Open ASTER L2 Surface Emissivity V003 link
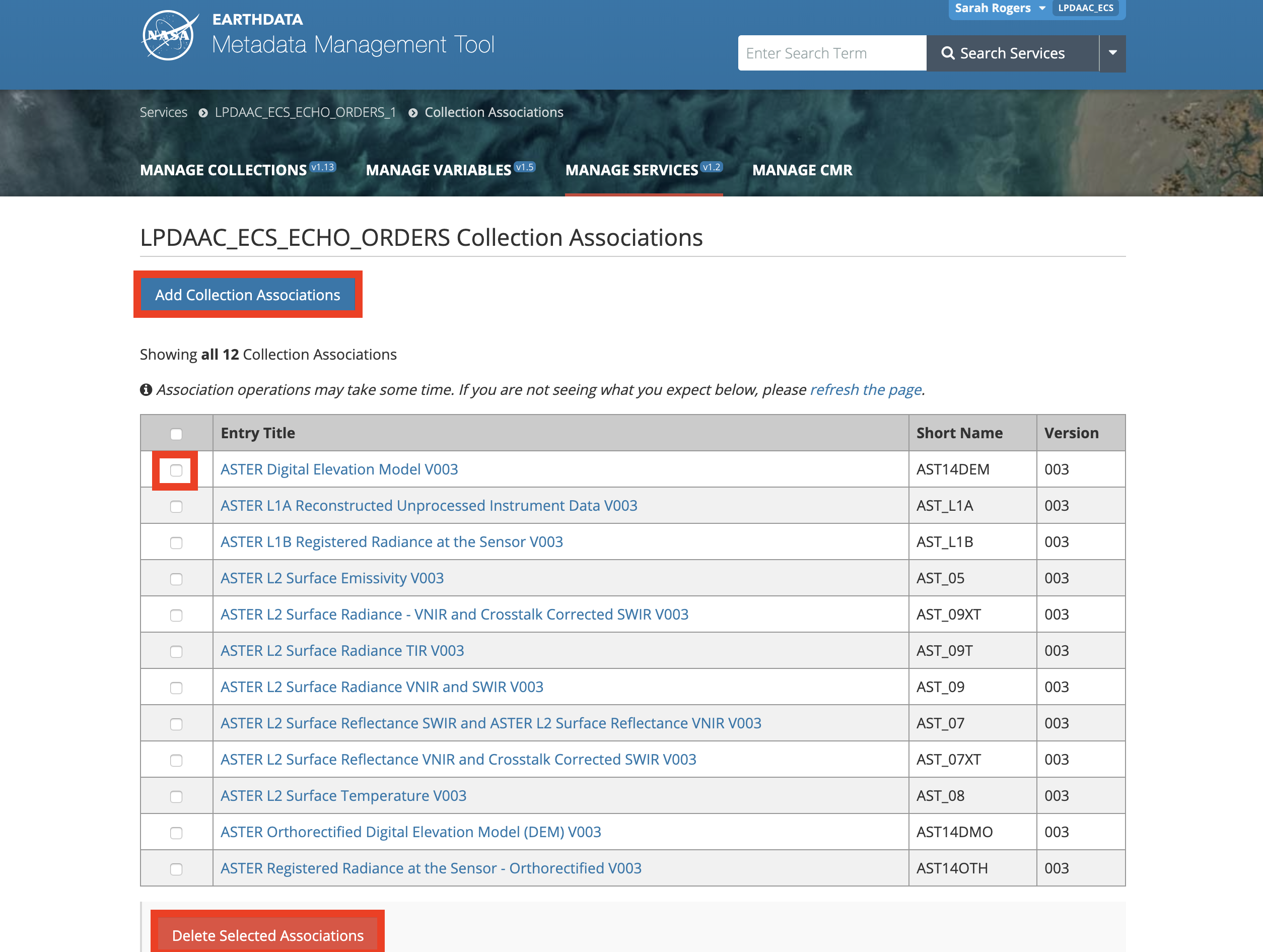 coord(332,578)
